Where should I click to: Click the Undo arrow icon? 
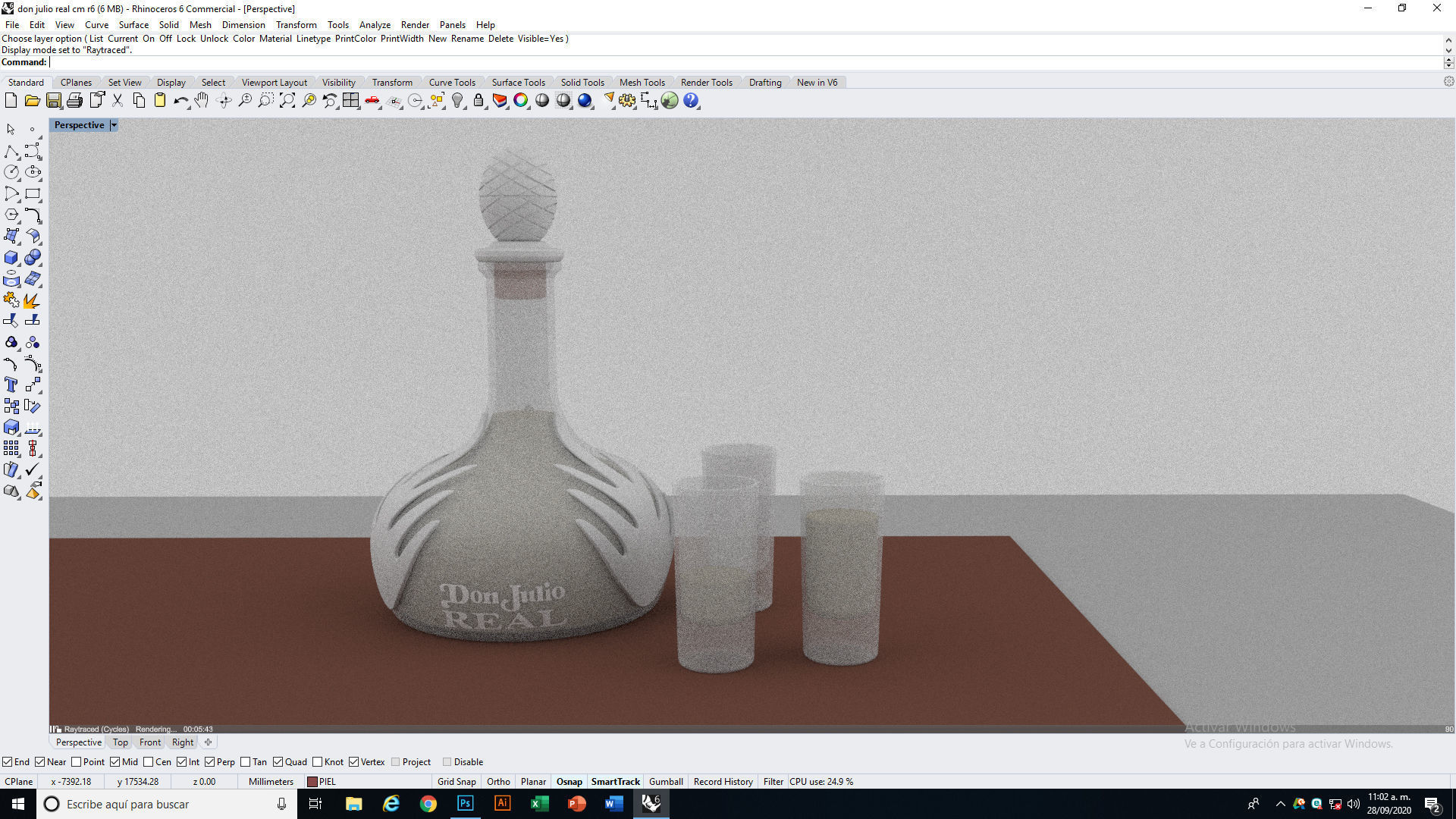(x=180, y=101)
